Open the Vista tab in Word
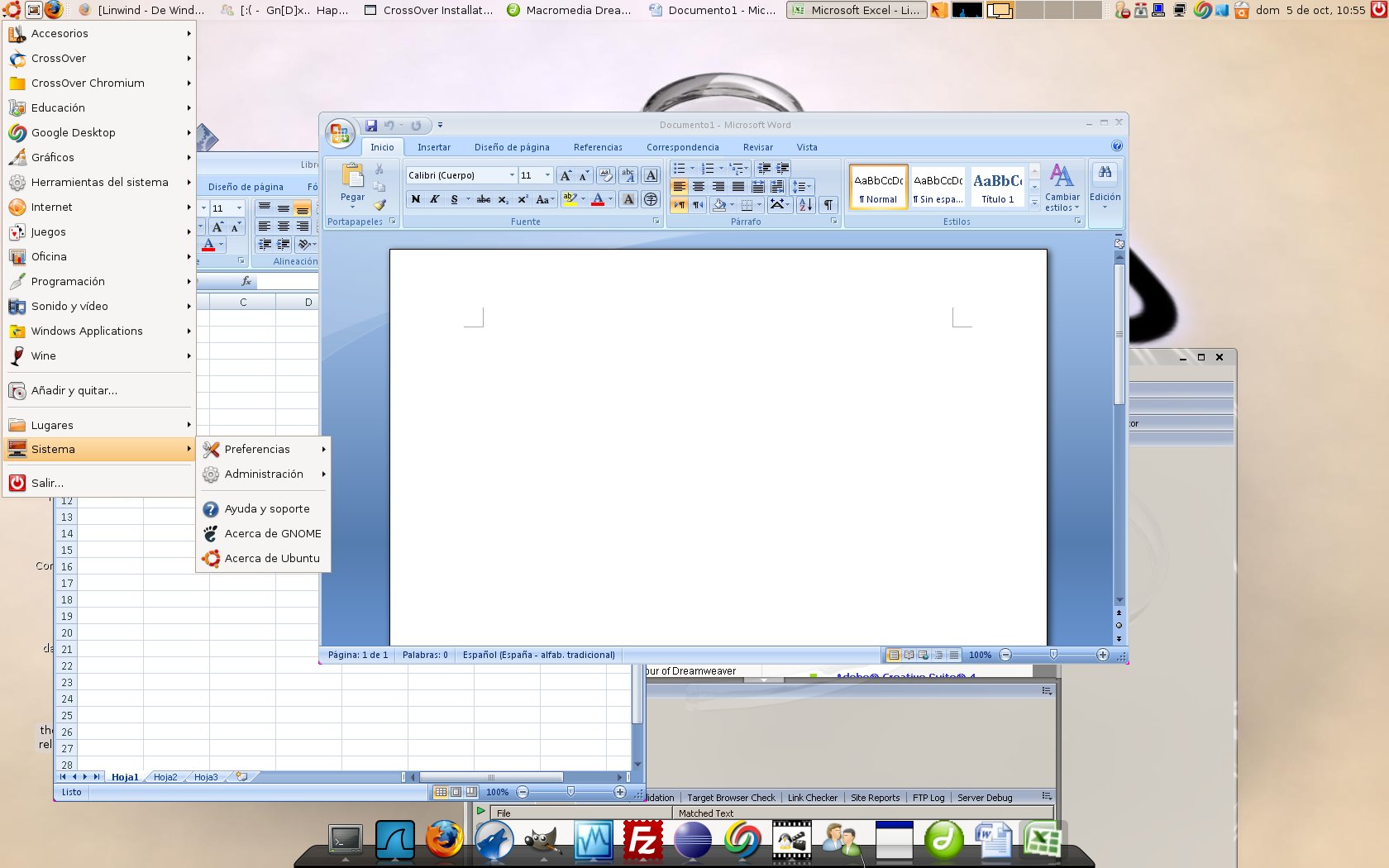1389x868 pixels. [x=807, y=147]
